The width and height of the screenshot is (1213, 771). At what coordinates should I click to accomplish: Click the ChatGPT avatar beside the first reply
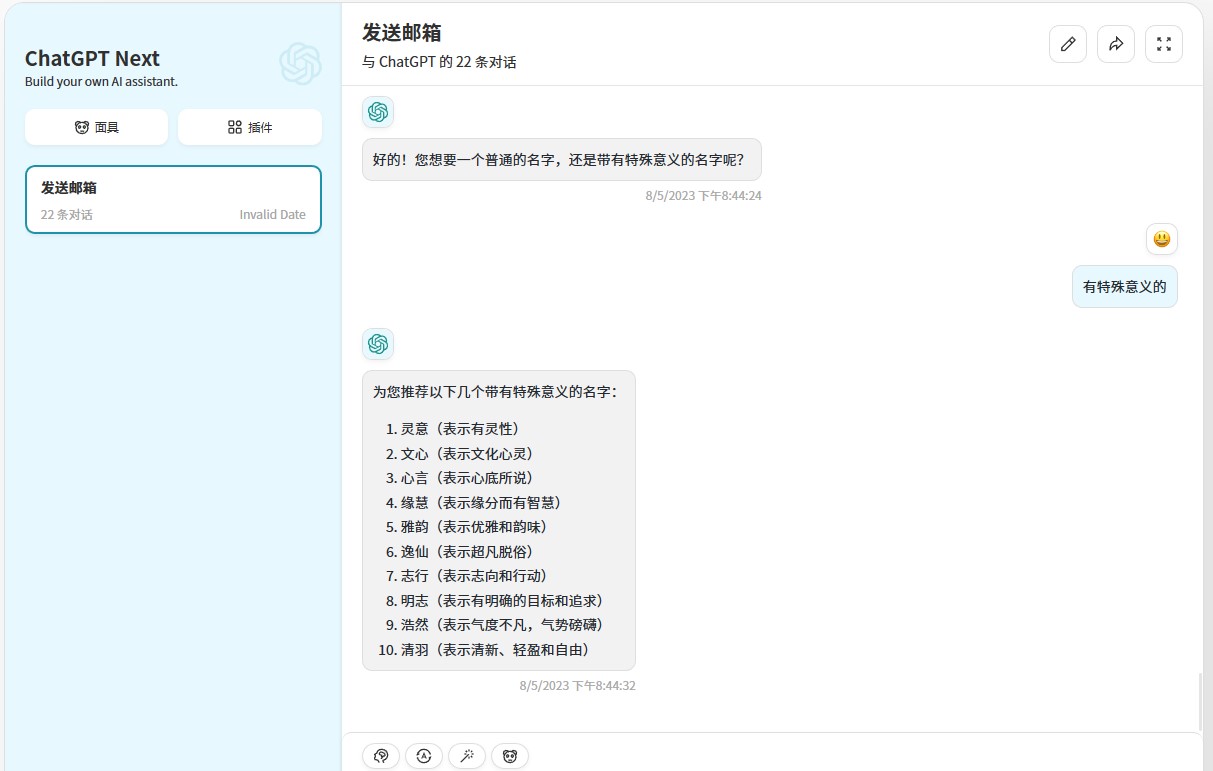pyautogui.click(x=378, y=112)
